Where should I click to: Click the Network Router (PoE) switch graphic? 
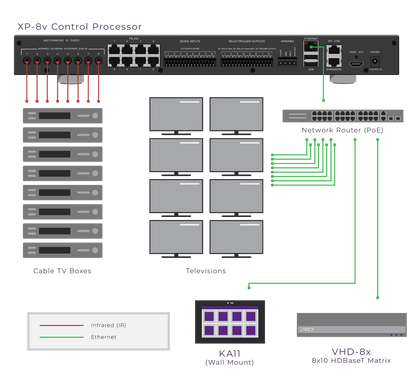pyautogui.click(x=343, y=116)
